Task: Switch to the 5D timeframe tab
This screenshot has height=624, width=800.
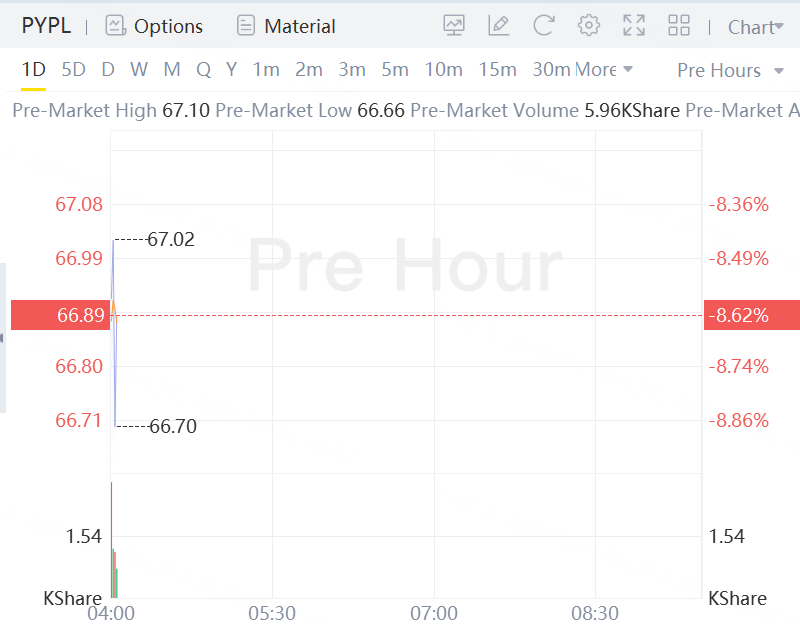Action: tap(73, 69)
